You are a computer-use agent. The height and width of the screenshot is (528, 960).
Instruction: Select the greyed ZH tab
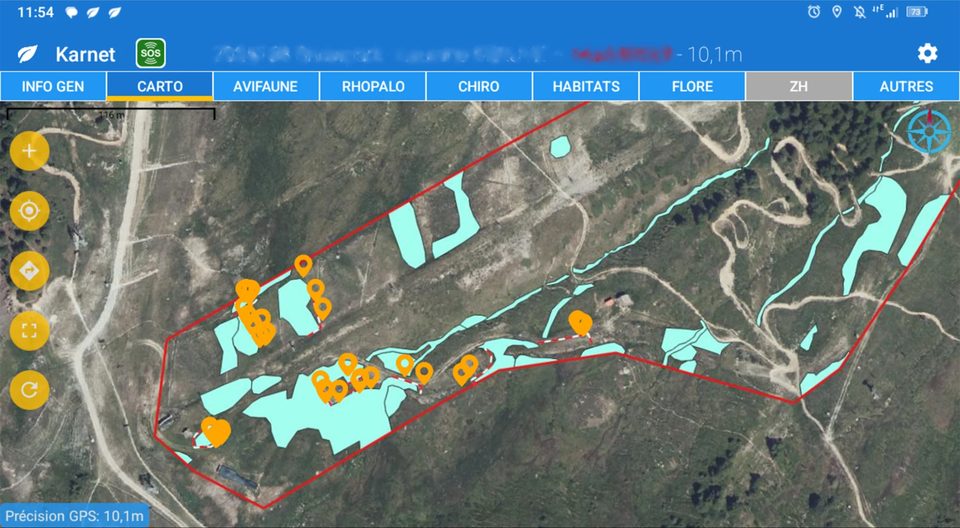click(x=798, y=86)
